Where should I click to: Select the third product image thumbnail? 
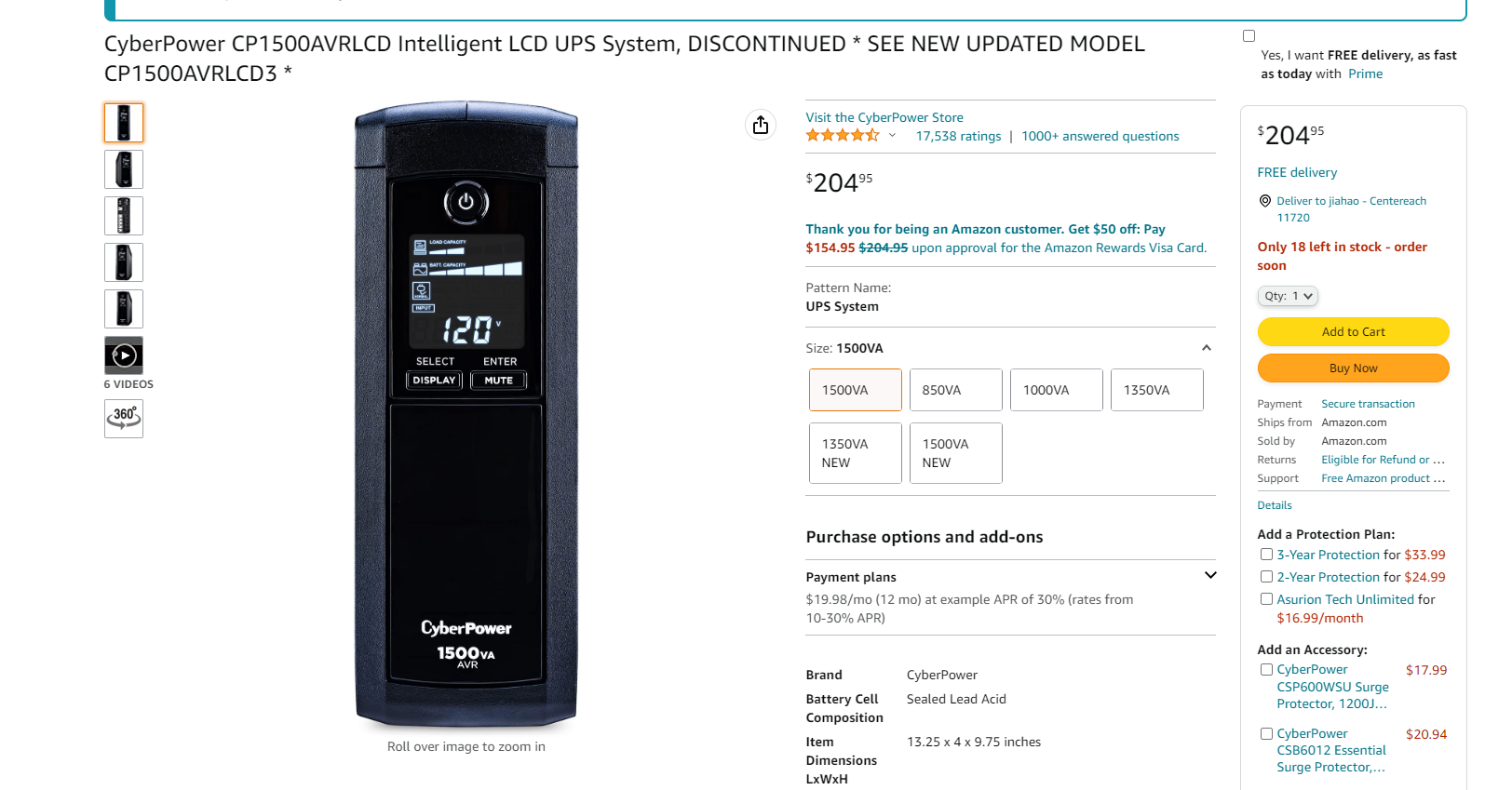[x=124, y=216]
